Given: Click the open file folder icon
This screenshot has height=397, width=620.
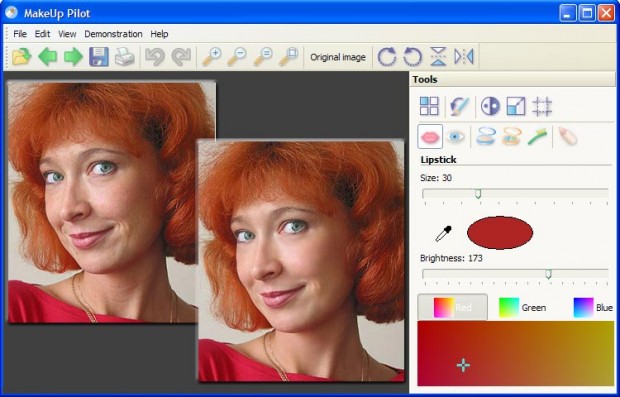Looking at the screenshot, I should click(22, 57).
